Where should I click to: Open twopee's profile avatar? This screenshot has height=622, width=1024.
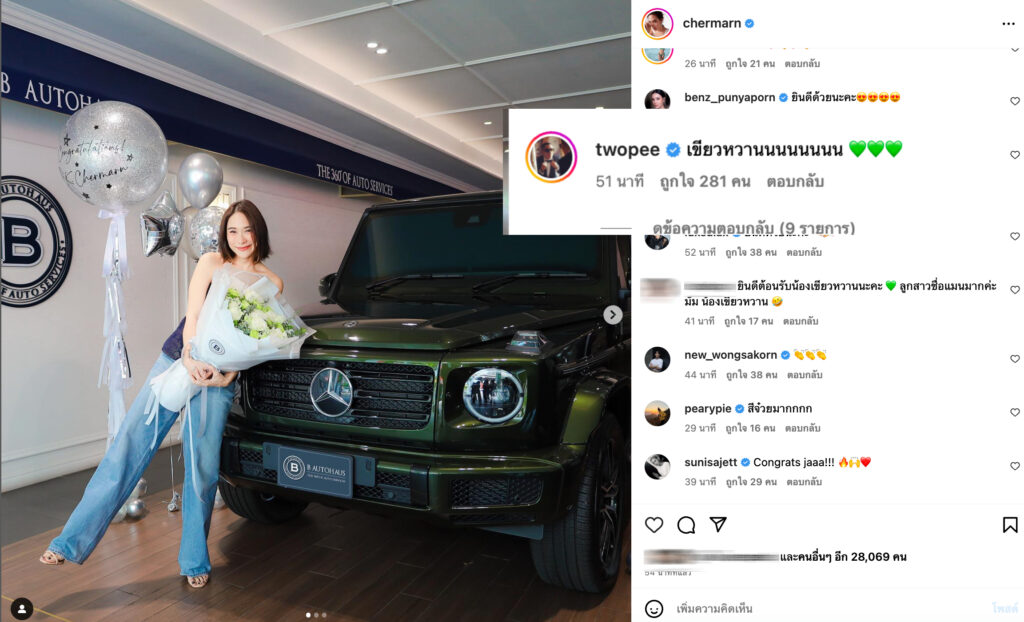tap(551, 157)
